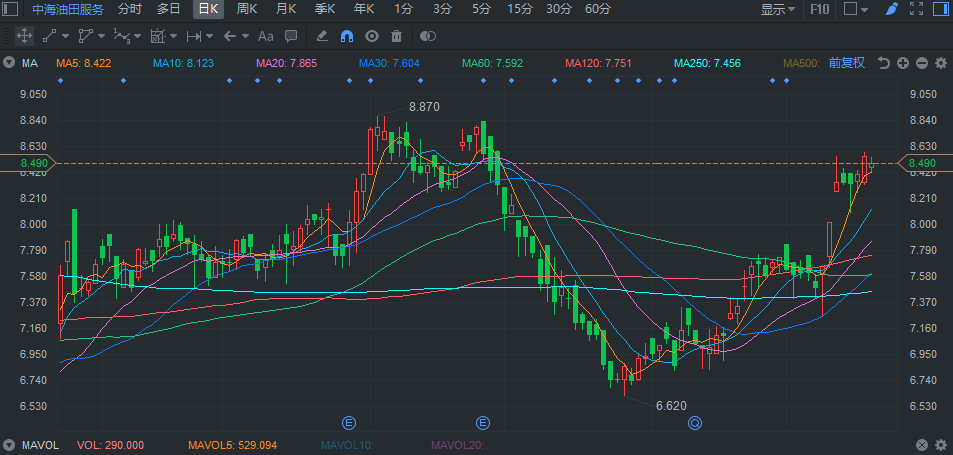Select the left arrow annotation tool
The height and width of the screenshot is (455, 953).
(229, 36)
